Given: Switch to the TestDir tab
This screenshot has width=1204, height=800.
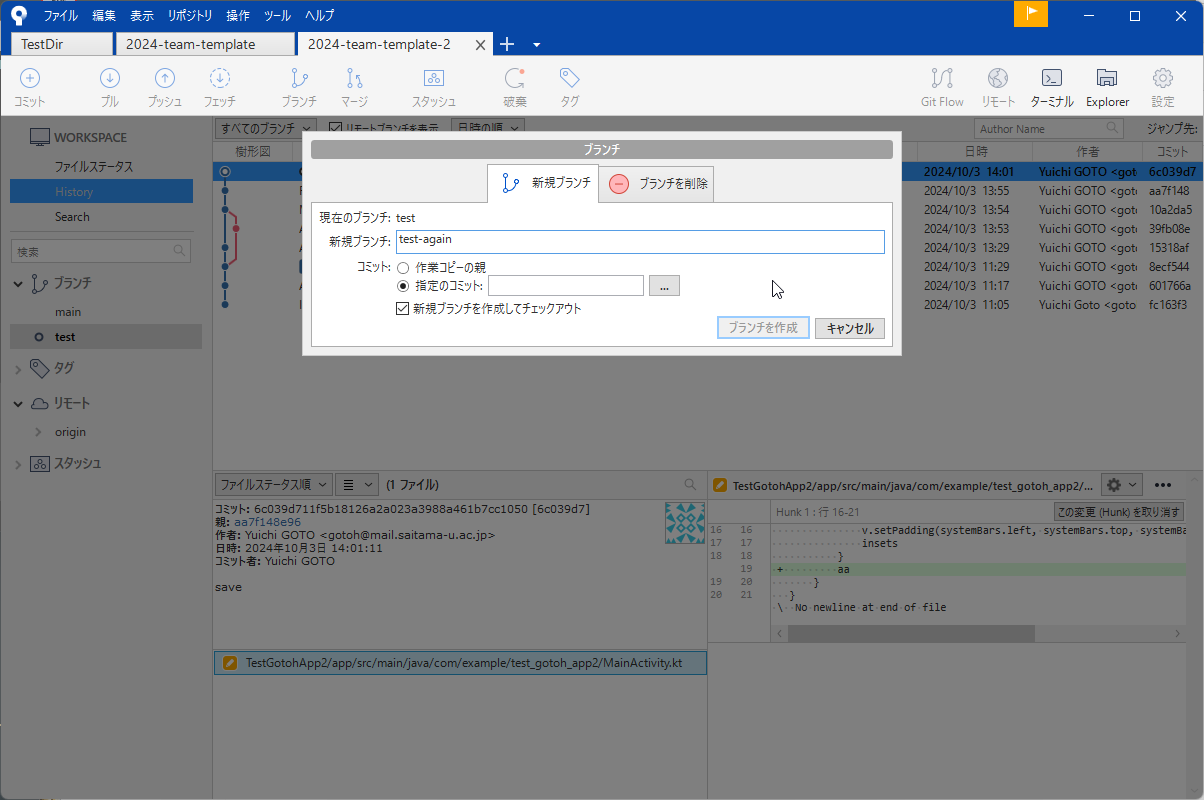Looking at the screenshot, I should pos(62,44).
